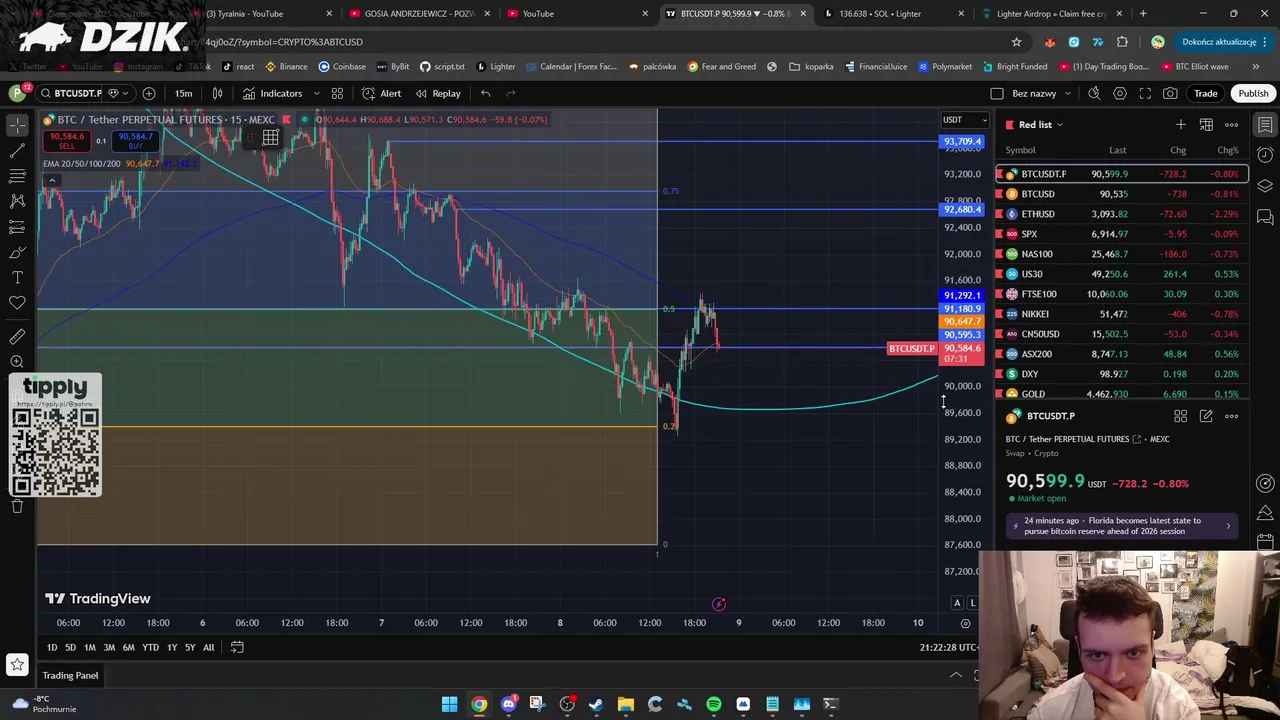The width and height of the screenshot is (1280, 720).
Task: Open the chat icon in right sidebar
Action: [1265, 217]
